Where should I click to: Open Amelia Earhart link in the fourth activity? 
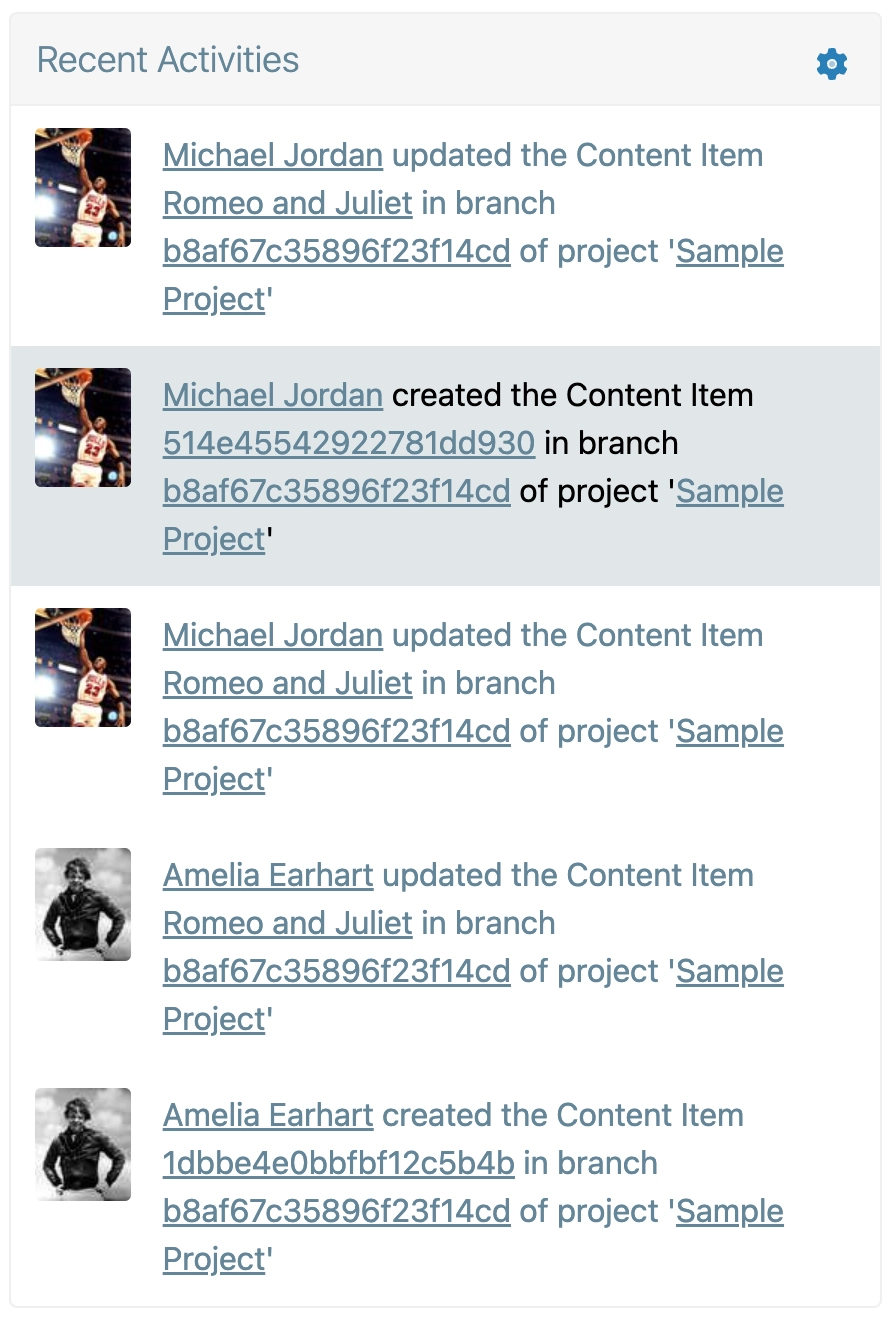(x=268, y=876)
